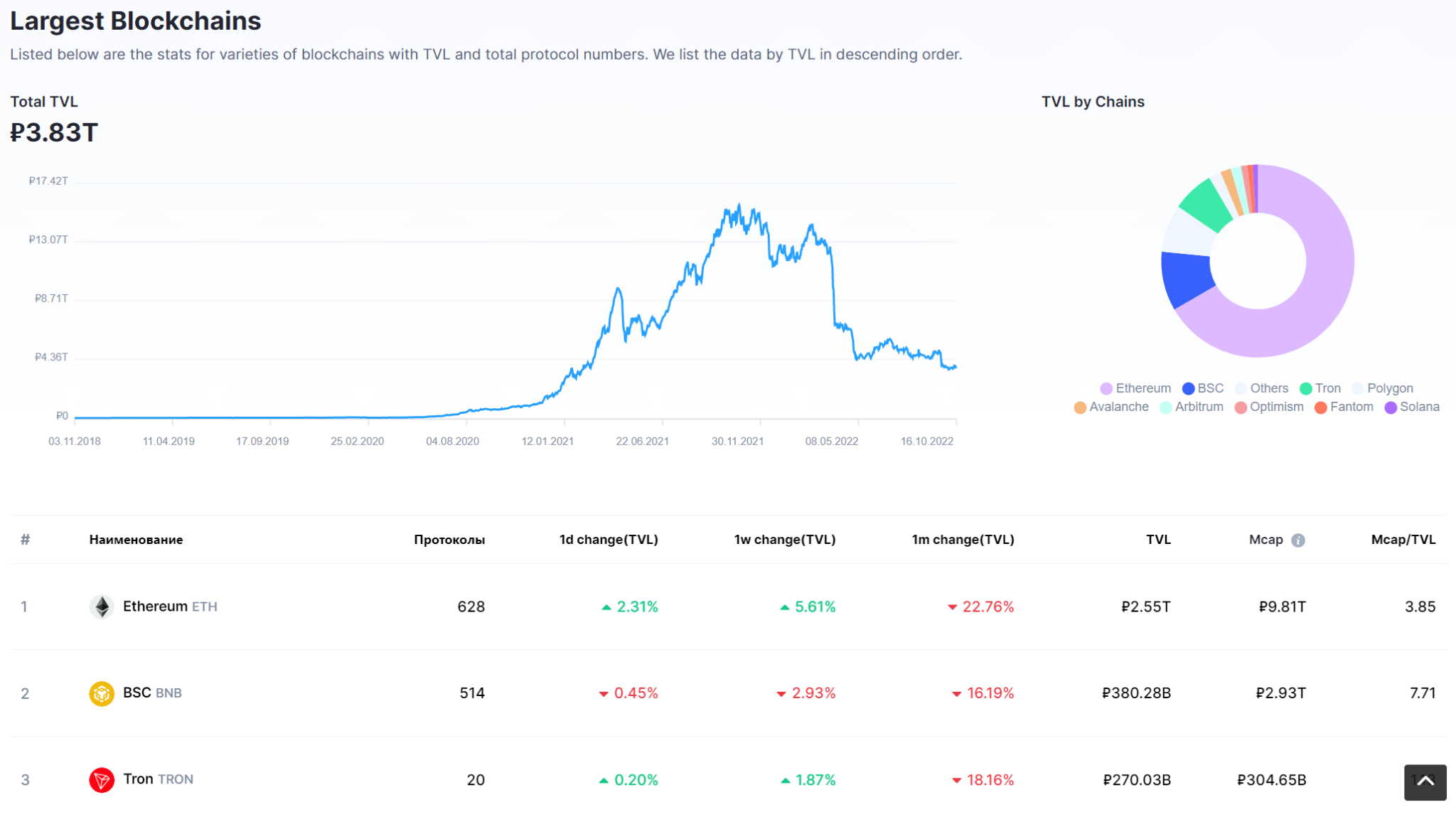Viewport: 1456px width, 817px height.
Task: Open the Ethereum ETH chain page
Action: click(170, 606)
